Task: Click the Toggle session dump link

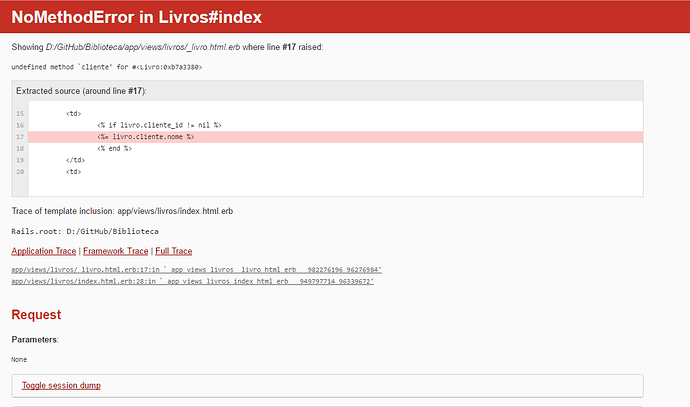Action: tap(61, 385)
